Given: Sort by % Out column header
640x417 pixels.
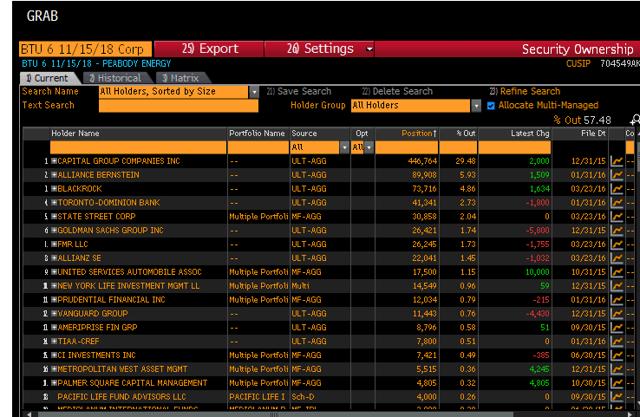Looking at the screenshot, I should tap(466, 133).
